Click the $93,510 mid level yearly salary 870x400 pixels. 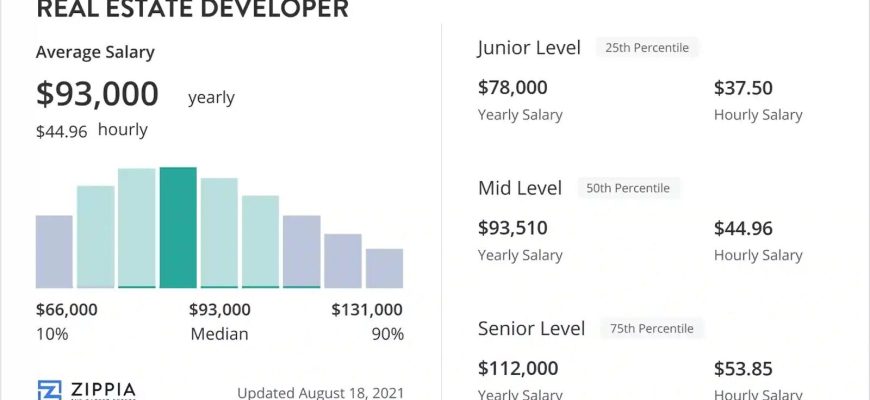[513, 228]
